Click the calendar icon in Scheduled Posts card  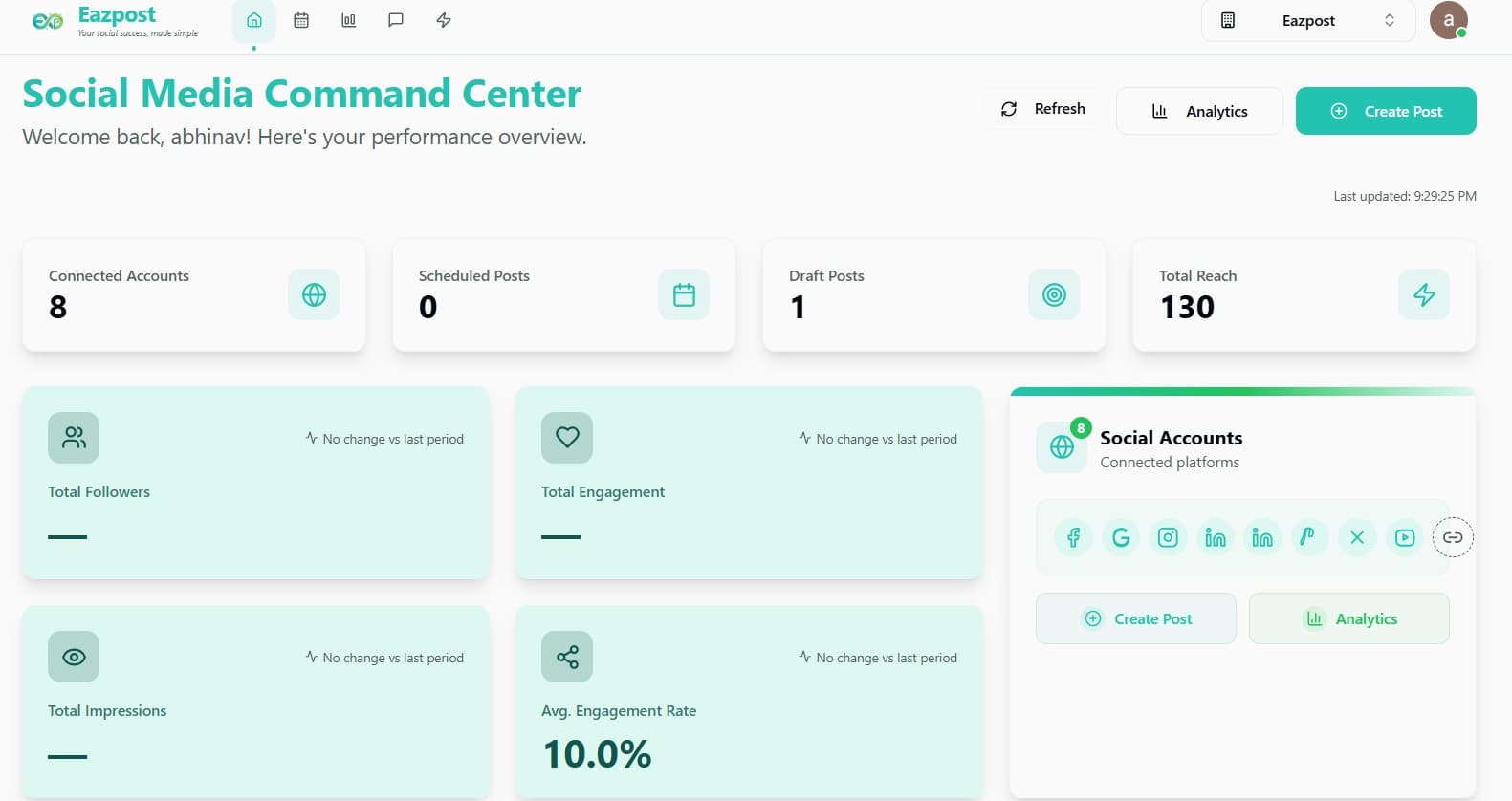(x=684, y=294)
